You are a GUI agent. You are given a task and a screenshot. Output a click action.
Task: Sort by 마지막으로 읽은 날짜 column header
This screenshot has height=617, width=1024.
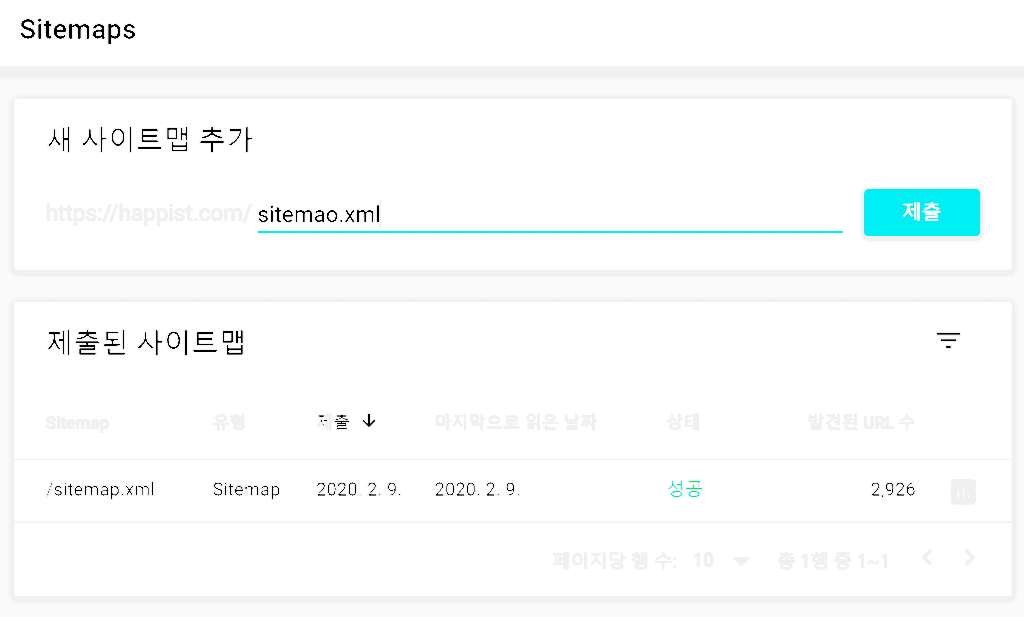coord(515,422)
